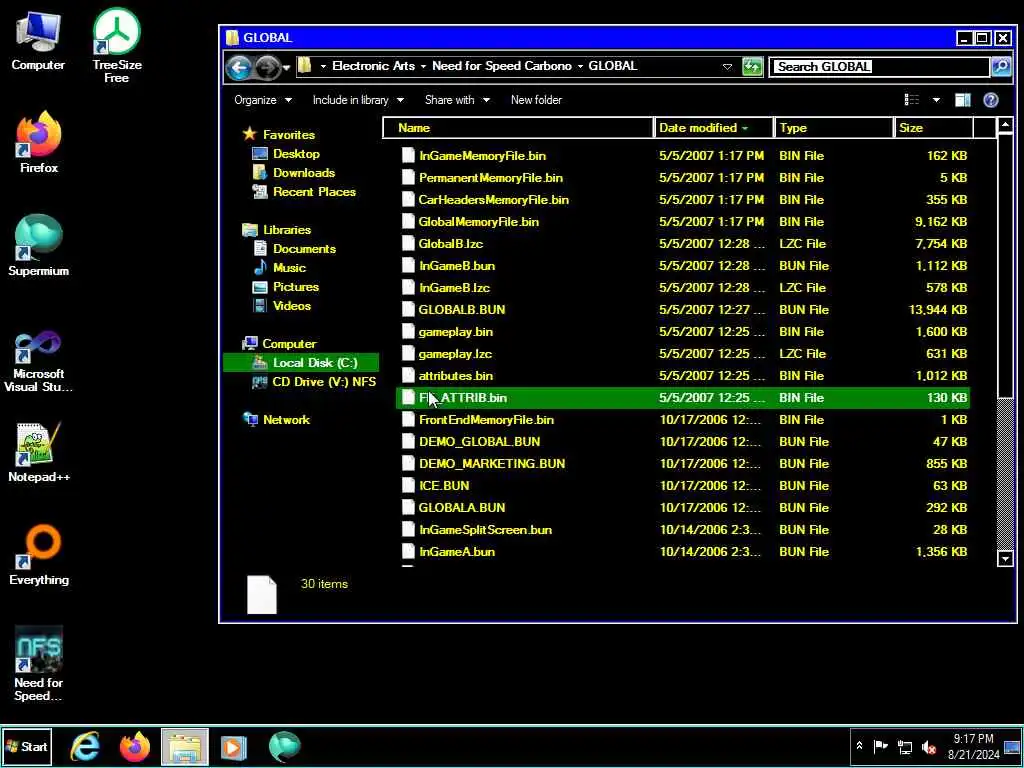Open Firefox desktop shortcut
The image size is (1024, 768).
coord(39,142)
